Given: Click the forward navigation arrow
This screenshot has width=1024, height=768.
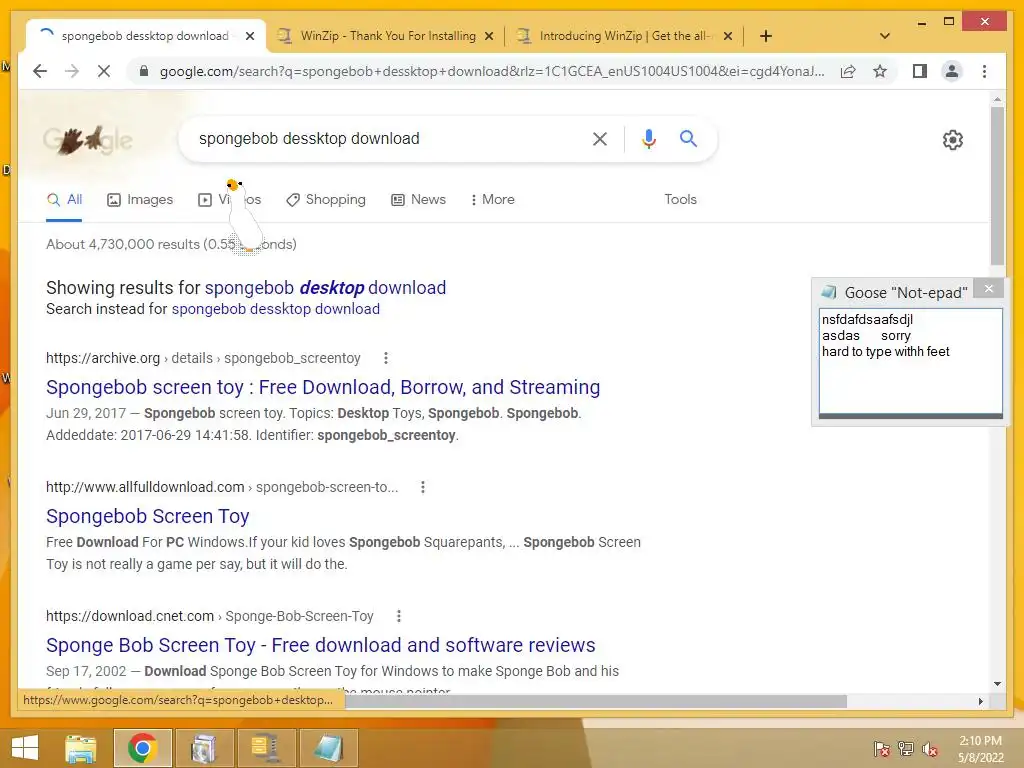Looking at the screenshot, I should pyautogui.click(x=72, y=71).
